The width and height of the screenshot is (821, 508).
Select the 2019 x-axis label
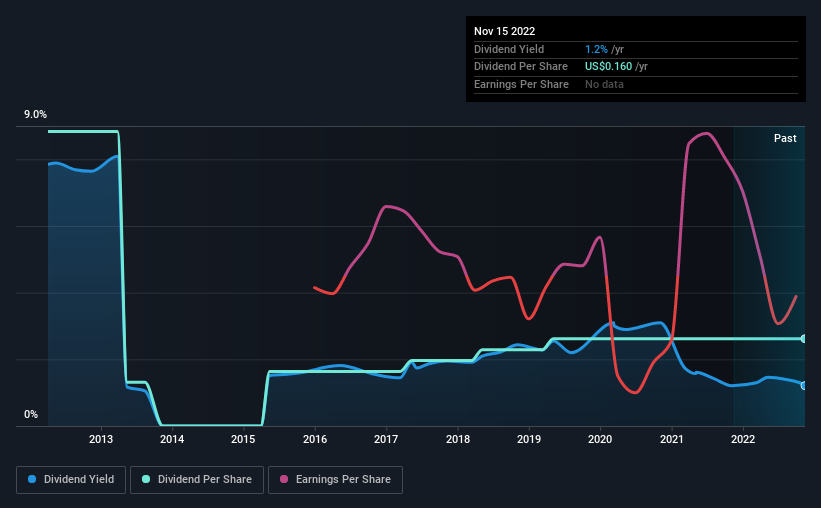(x=529, y=439)
